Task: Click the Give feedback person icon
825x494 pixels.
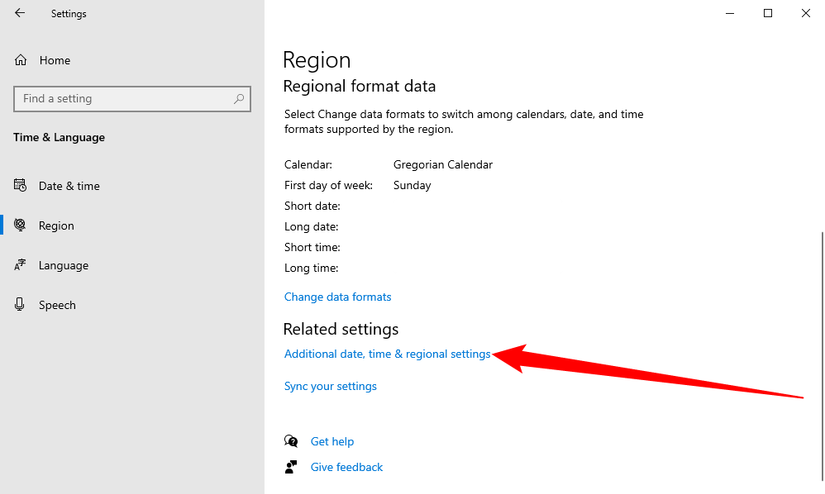Action: 291,467
